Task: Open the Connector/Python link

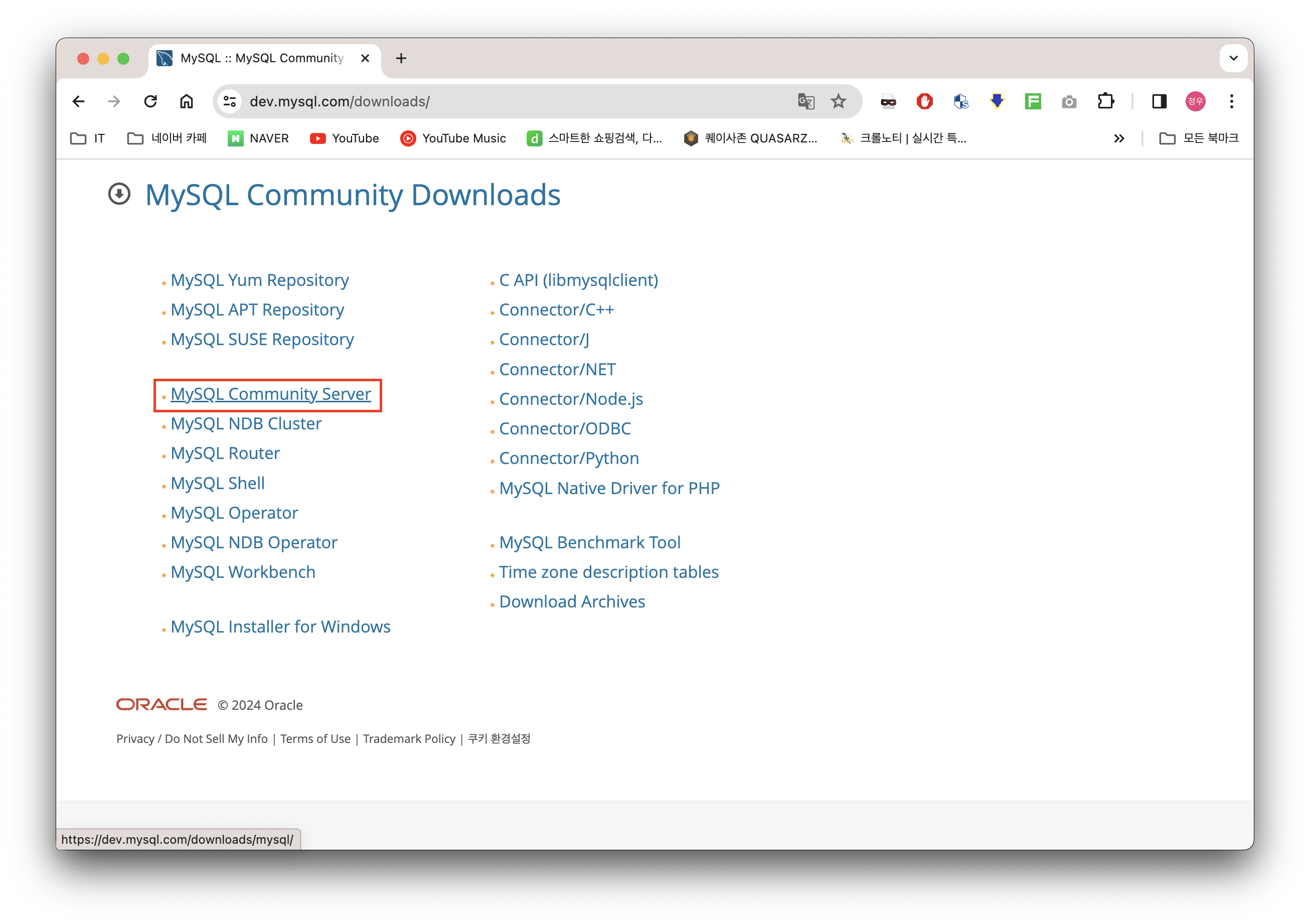Action: coord(568,458)
